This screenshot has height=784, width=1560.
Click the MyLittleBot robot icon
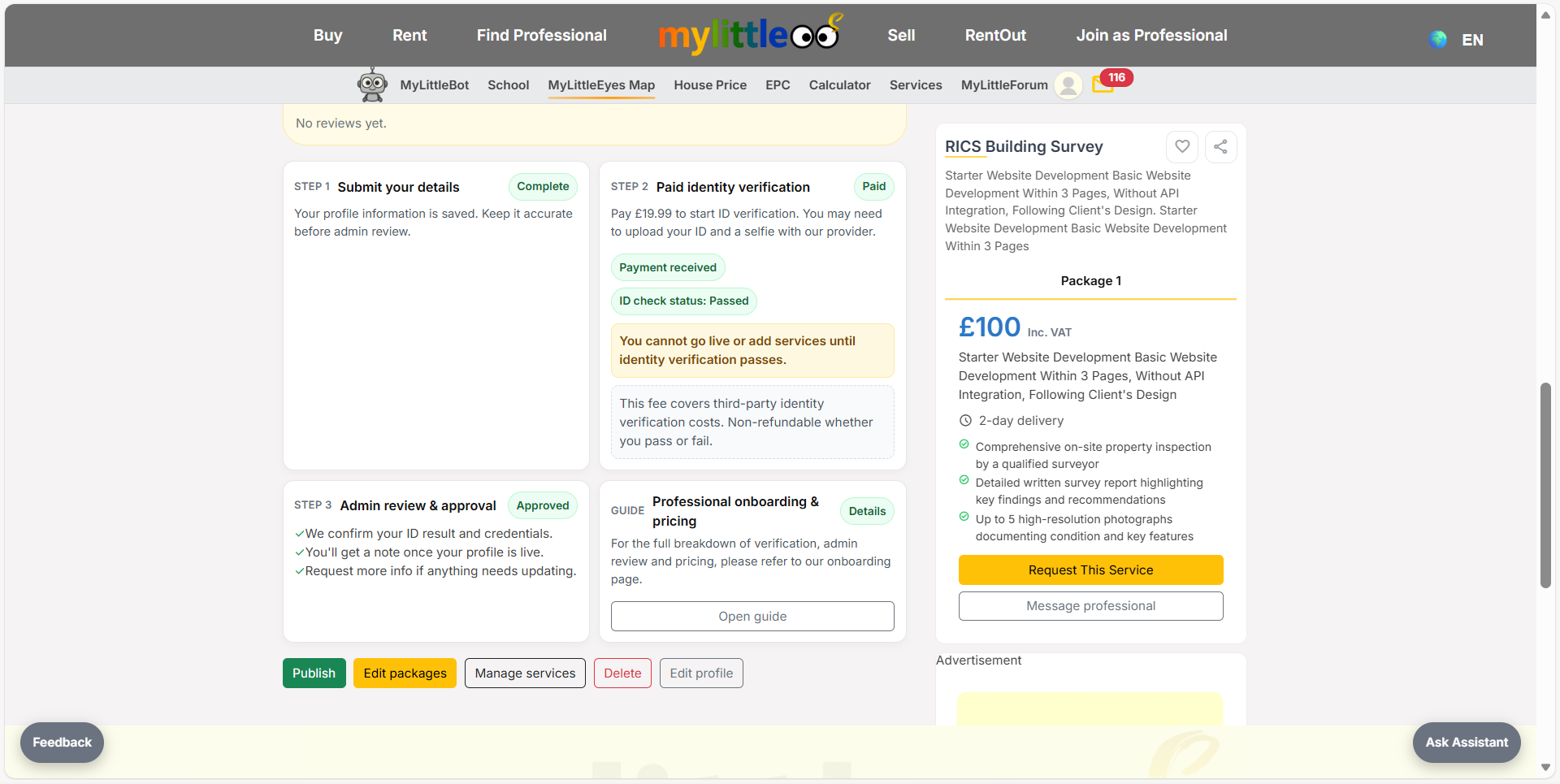pos(372,84)
